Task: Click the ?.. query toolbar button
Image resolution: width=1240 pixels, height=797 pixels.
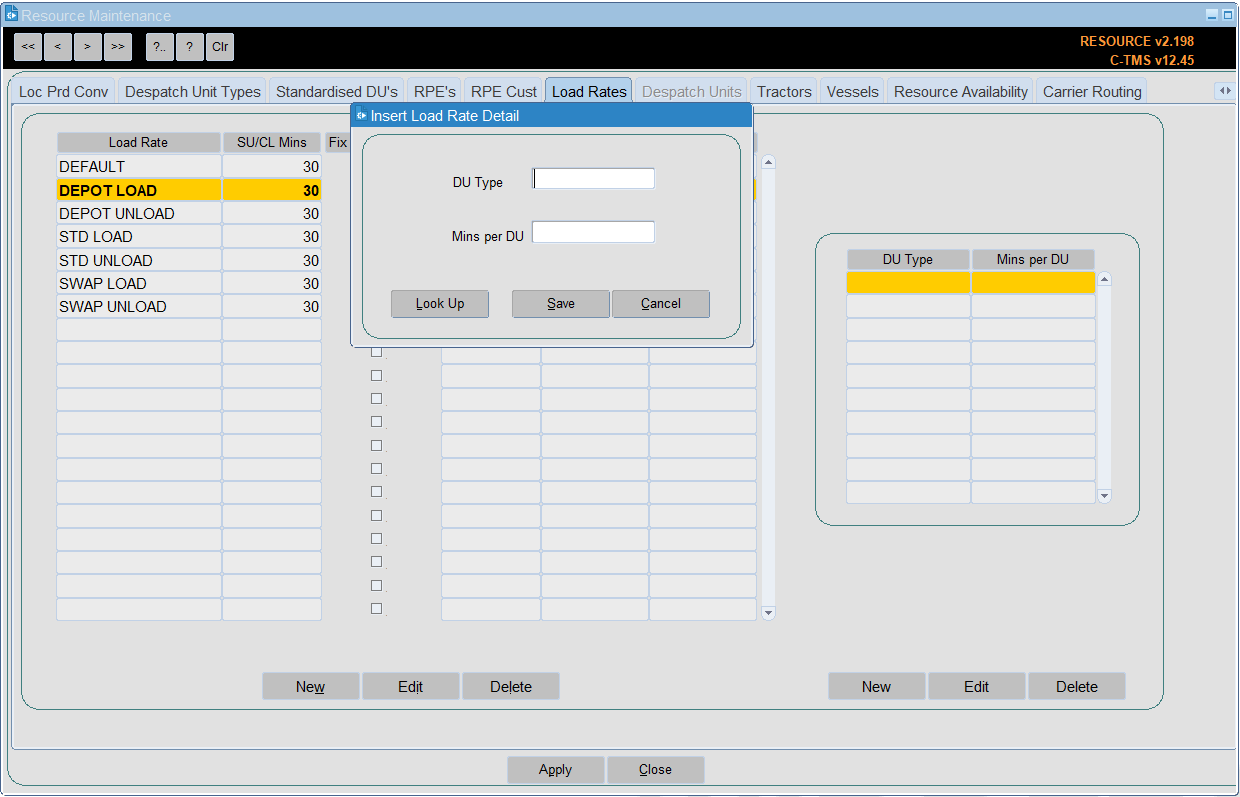Action: [x=160, y=46]
